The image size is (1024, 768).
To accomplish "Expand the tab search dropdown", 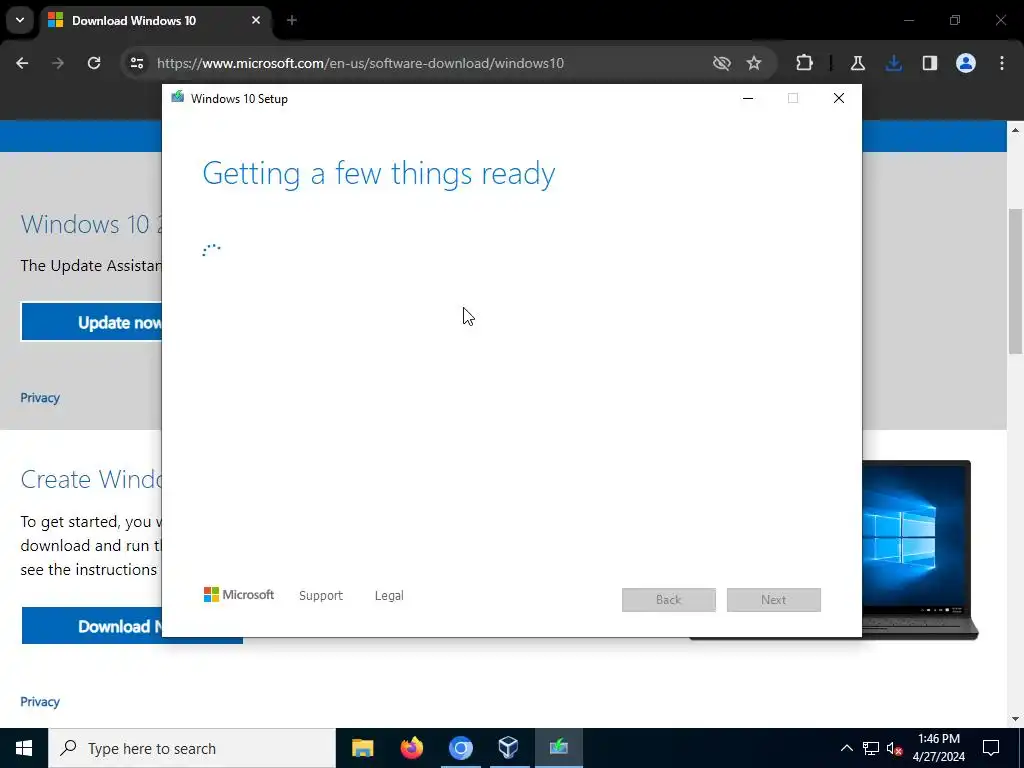I will click(20, 20).
